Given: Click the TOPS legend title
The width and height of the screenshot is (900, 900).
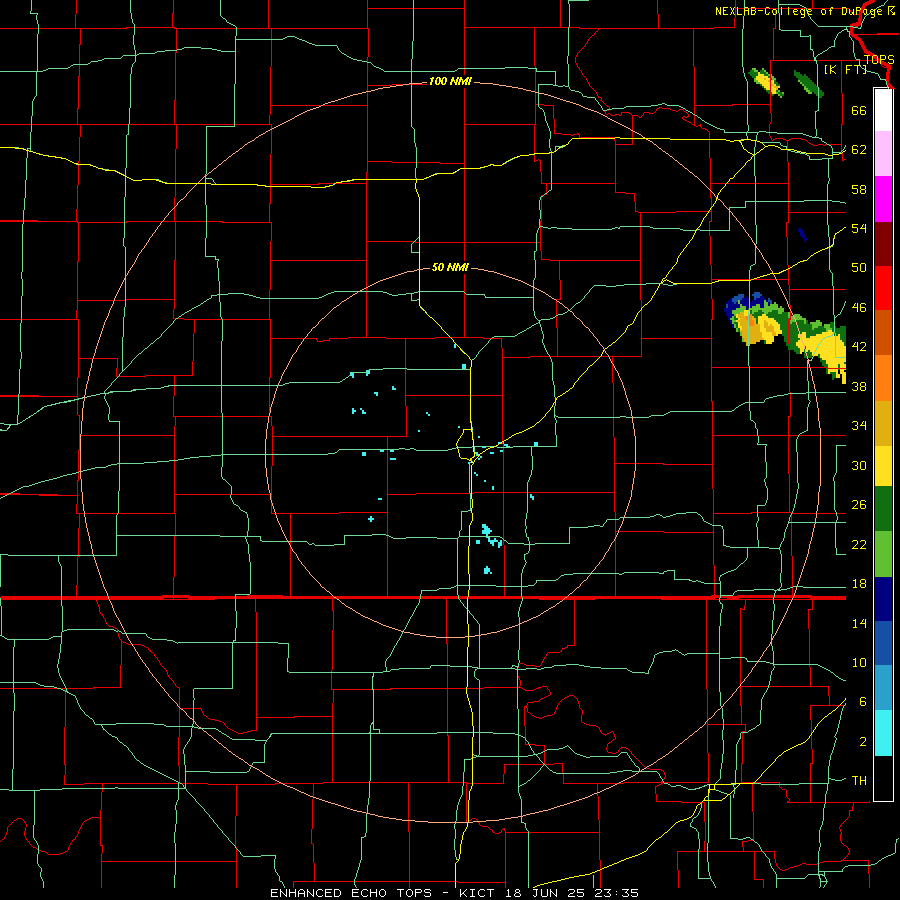Looking at the screenshot, I should [x=879, y=60].
